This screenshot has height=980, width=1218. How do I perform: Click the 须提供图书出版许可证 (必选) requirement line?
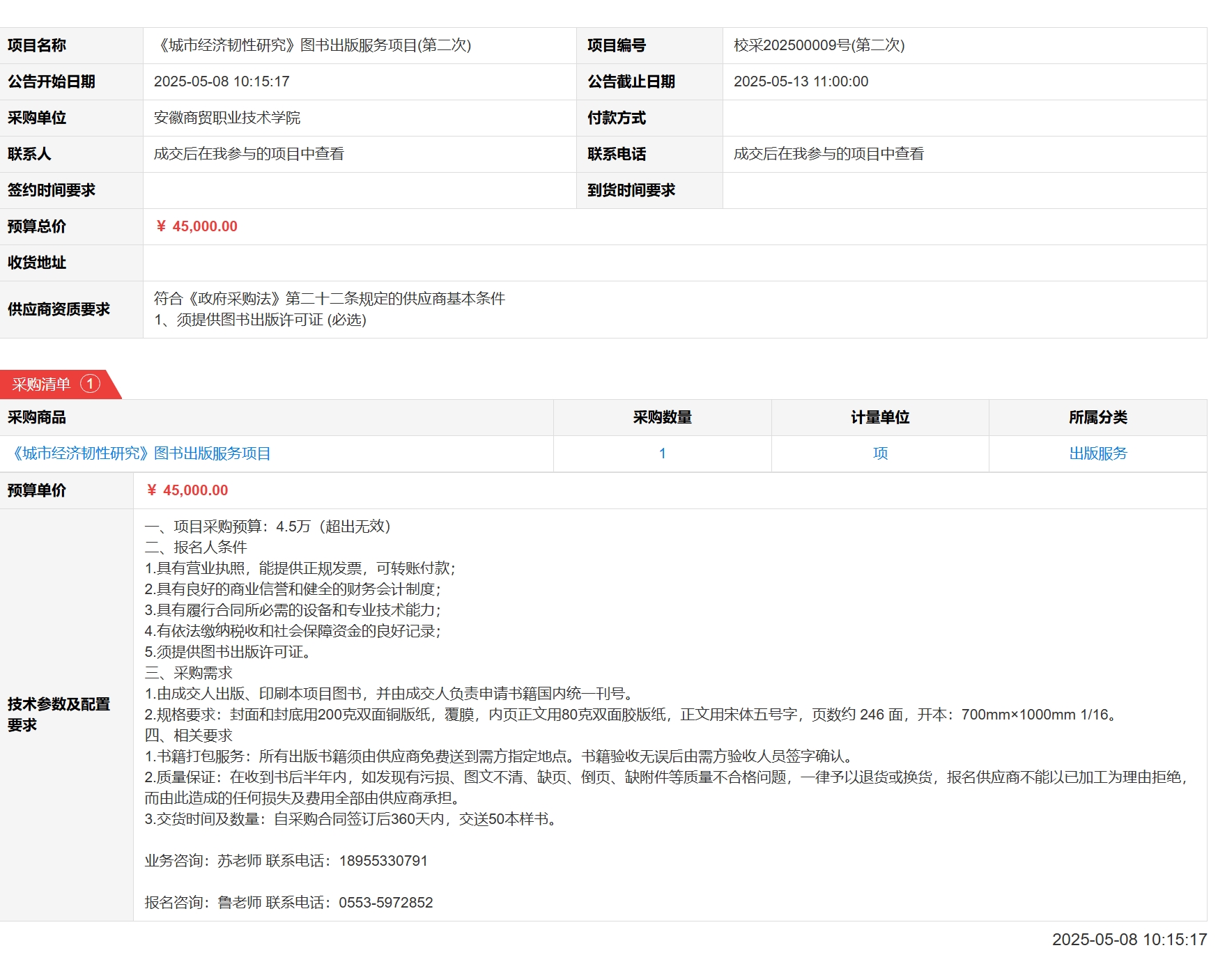click(x=260, y=320)
